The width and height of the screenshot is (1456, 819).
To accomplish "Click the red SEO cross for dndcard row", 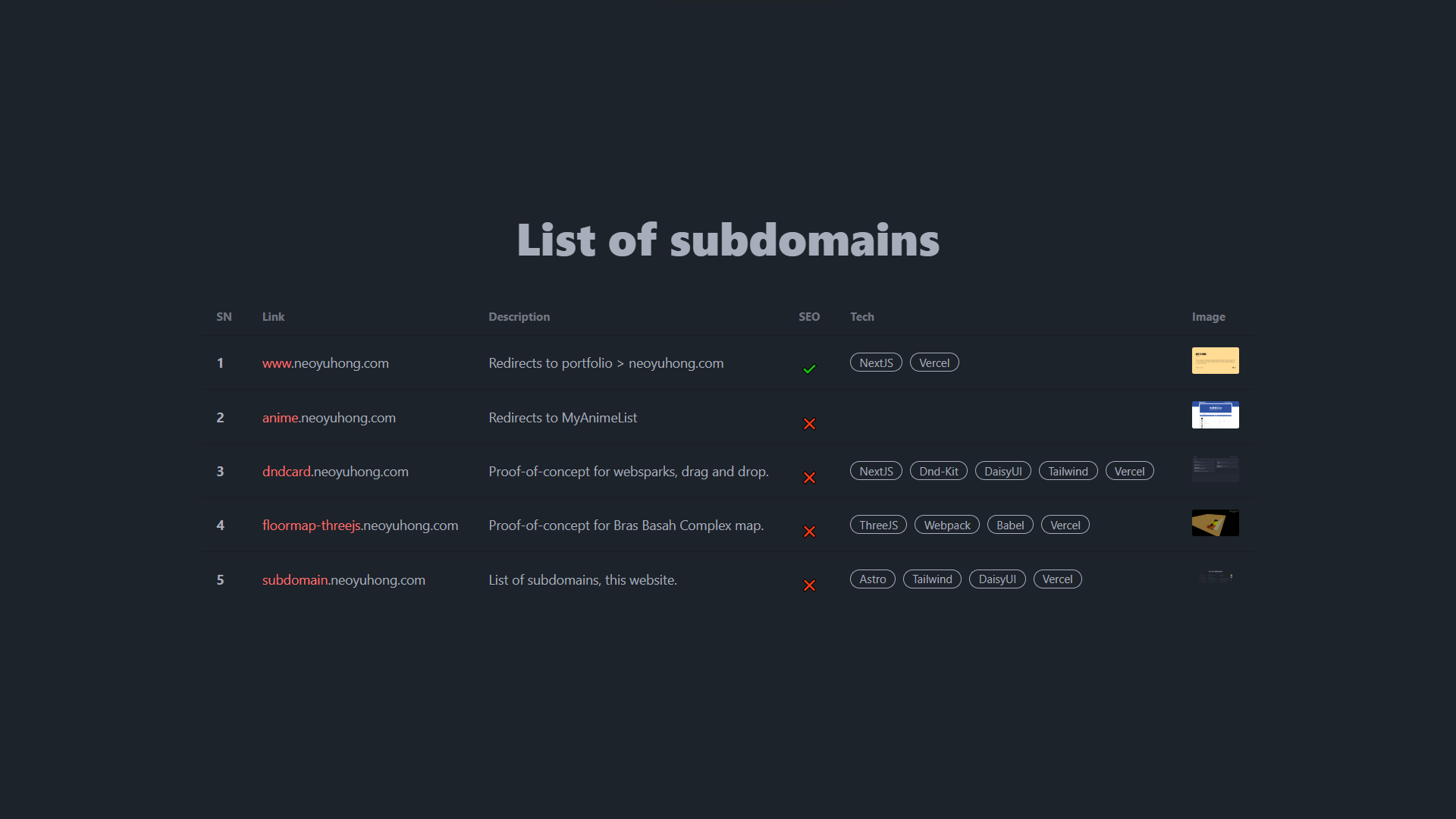I will (x=809, y=478).
